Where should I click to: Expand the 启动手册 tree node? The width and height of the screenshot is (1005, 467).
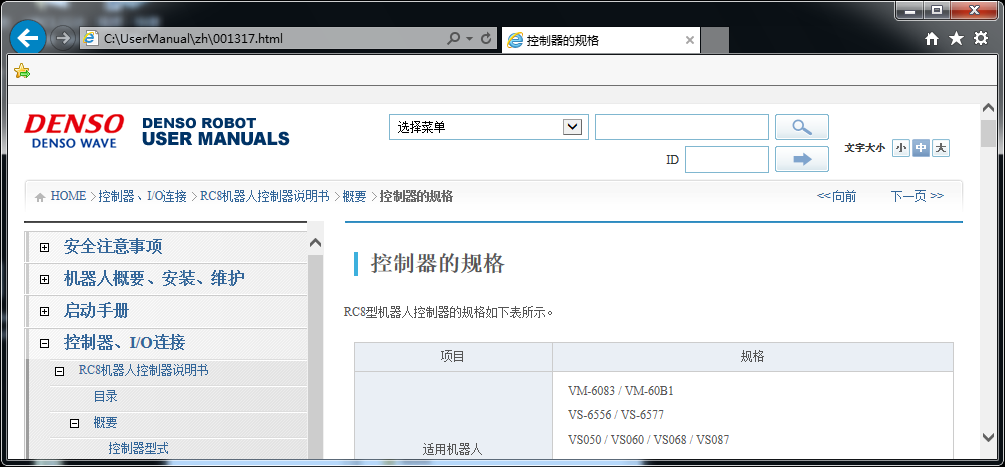coord(44,311)
